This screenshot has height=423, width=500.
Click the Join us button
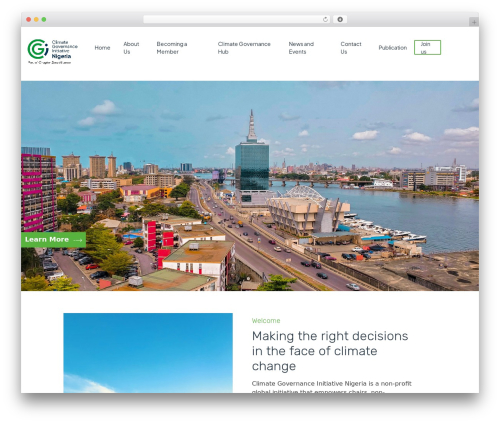click(427, 47)
